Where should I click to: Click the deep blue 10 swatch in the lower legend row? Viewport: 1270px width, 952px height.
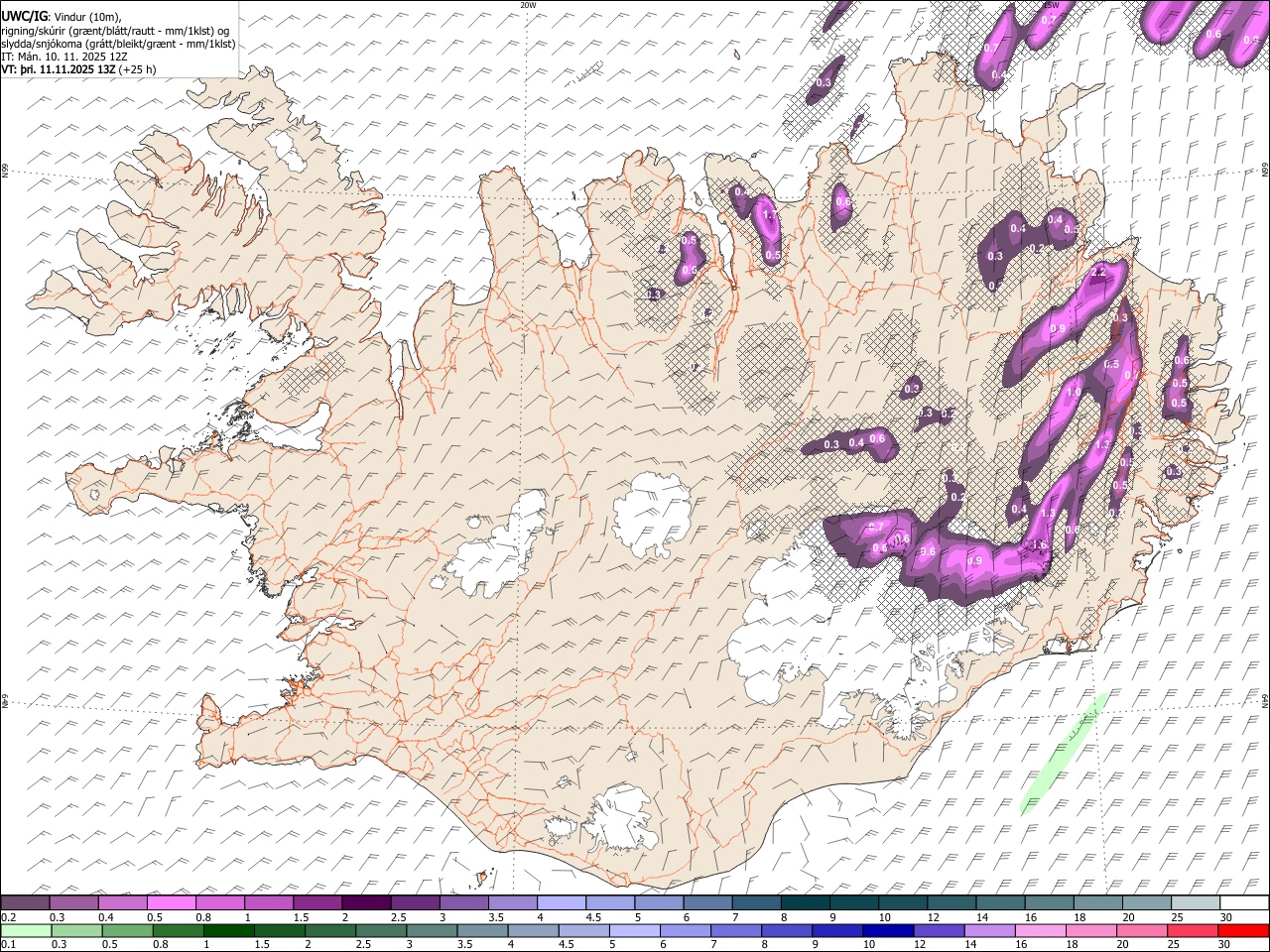(x=888, y=930)
